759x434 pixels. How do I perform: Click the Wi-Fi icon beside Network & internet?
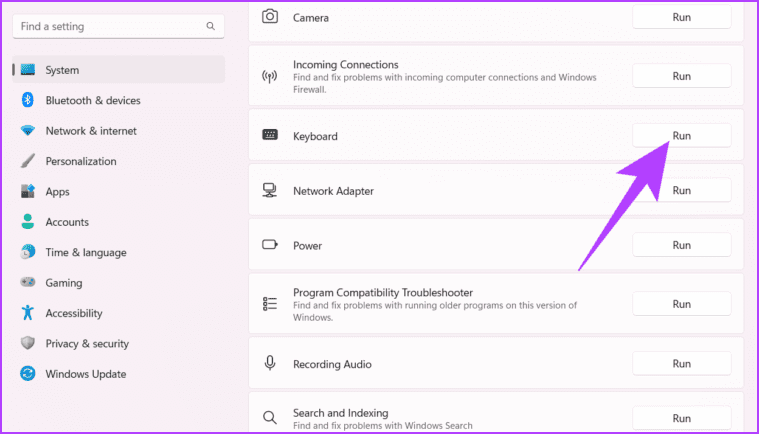pos(28,131)
